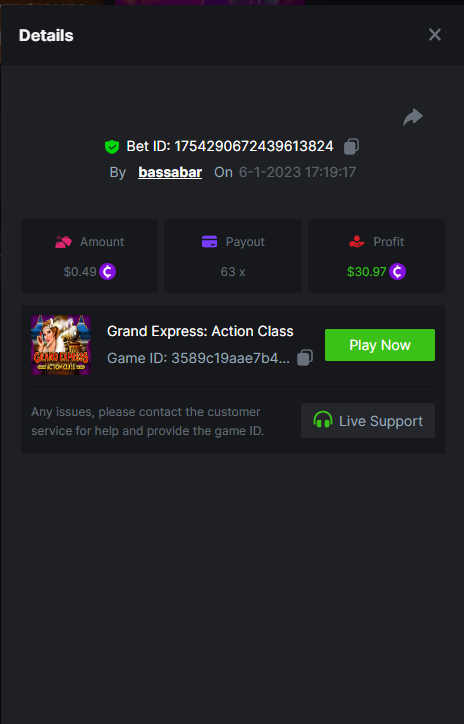
Task: Click the Amount chips icon
Action: pyautogui.click(x=63, y=241)
